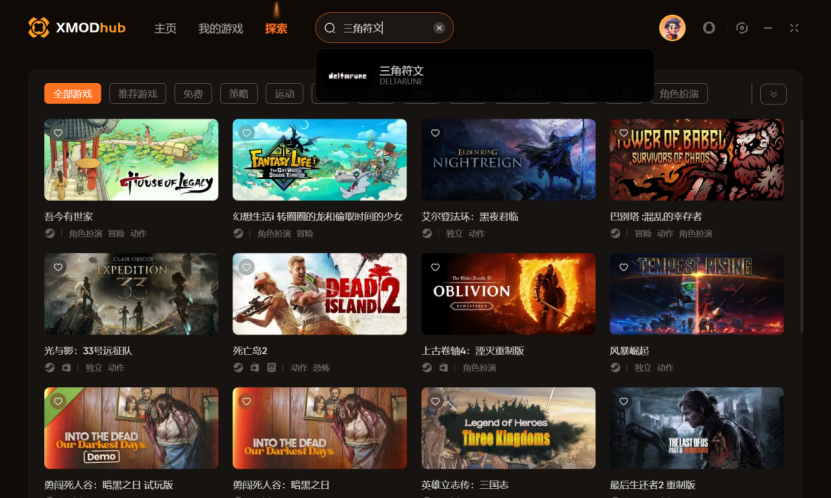Favorite Legend of Heroes Three Kingdoms
Screen dimensions: 831x498
[435, 401]
